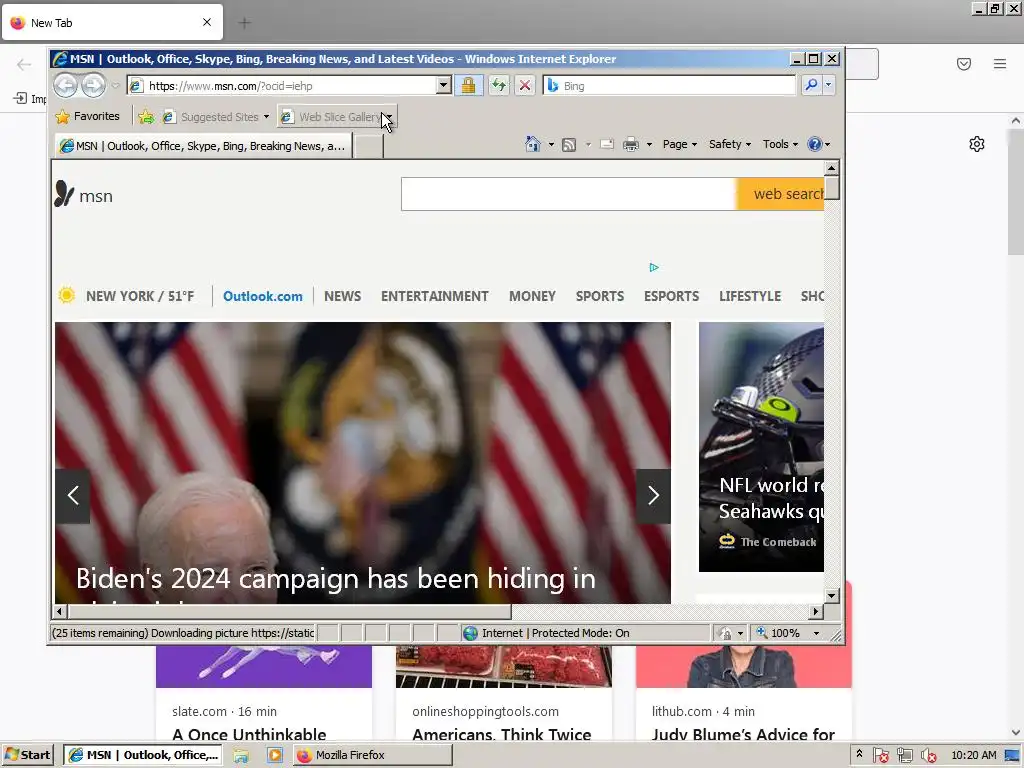Viewport: 1024px width, 768px height.
Task: Open the Tools menu
Action: (x=780, y=144)
